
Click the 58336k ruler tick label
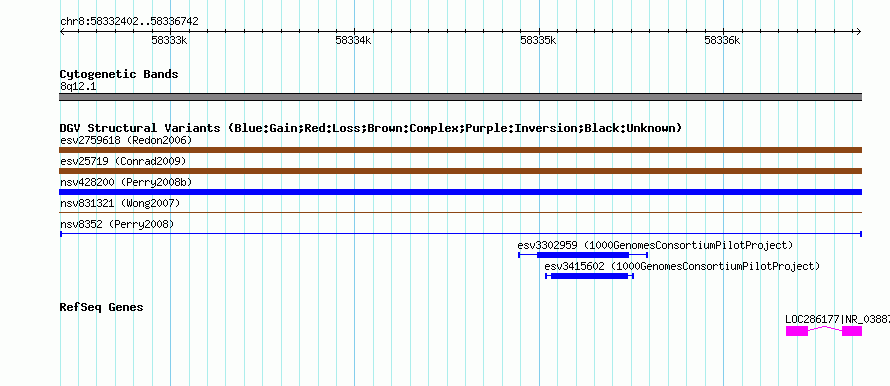pyautogui.click(x=723, y=40)
